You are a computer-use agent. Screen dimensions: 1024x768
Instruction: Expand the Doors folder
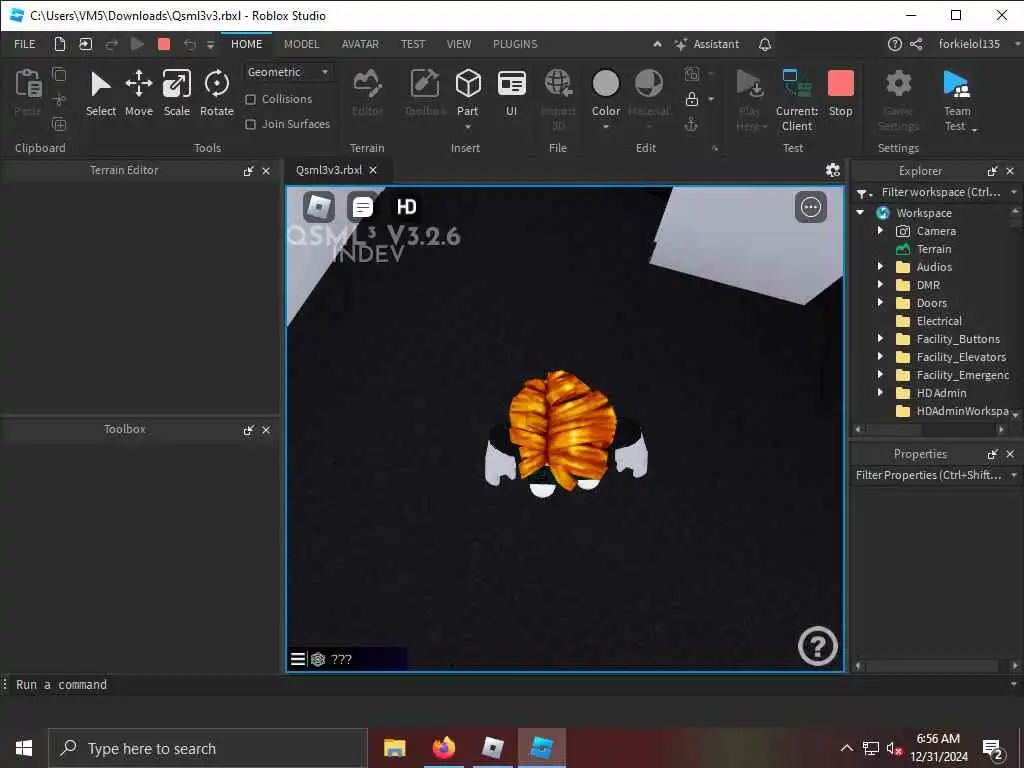pyautogui.click(x=880, y=302)
